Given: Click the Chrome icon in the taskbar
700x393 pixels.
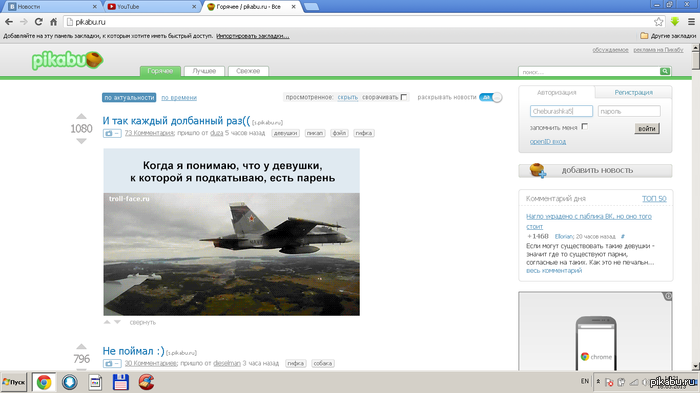Looking at the screenshot, I should tap(44, 382).
